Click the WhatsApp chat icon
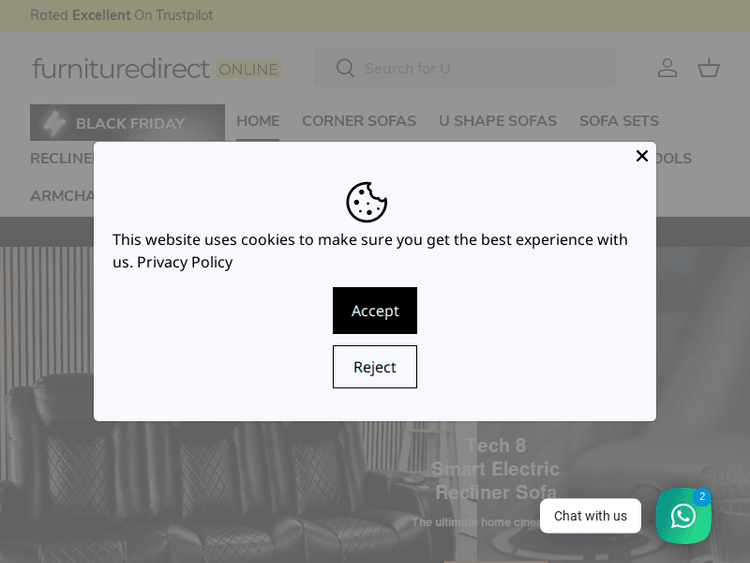 tap(683, 516)
